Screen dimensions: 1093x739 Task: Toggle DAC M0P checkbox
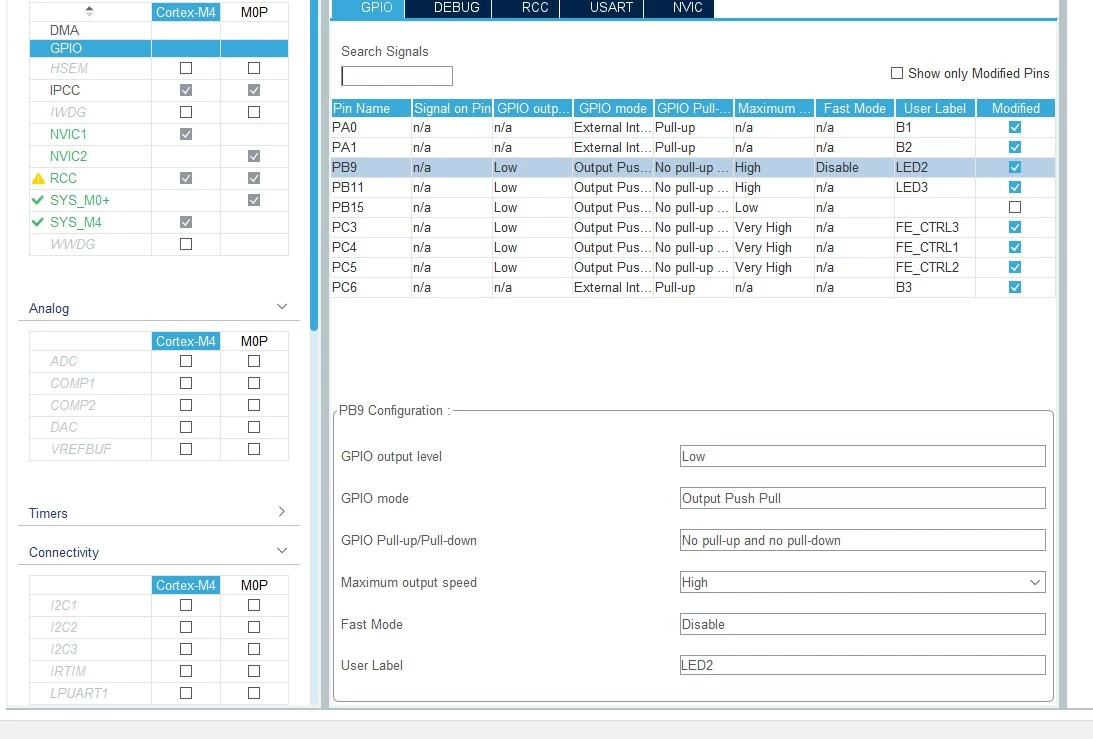pos(254,427)
